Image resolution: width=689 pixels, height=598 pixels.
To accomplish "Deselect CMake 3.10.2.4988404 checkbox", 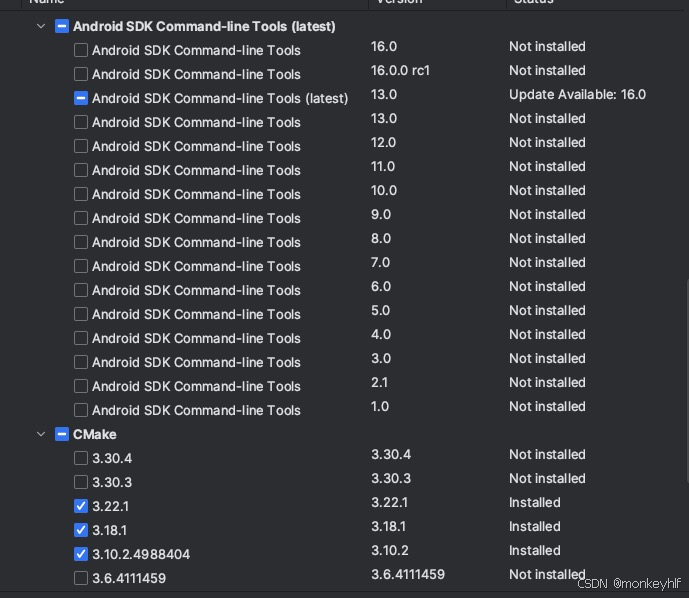I will (81, 554).
